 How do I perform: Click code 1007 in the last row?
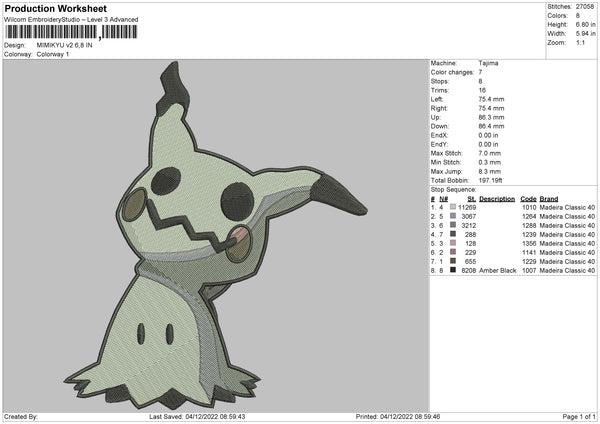529,270
